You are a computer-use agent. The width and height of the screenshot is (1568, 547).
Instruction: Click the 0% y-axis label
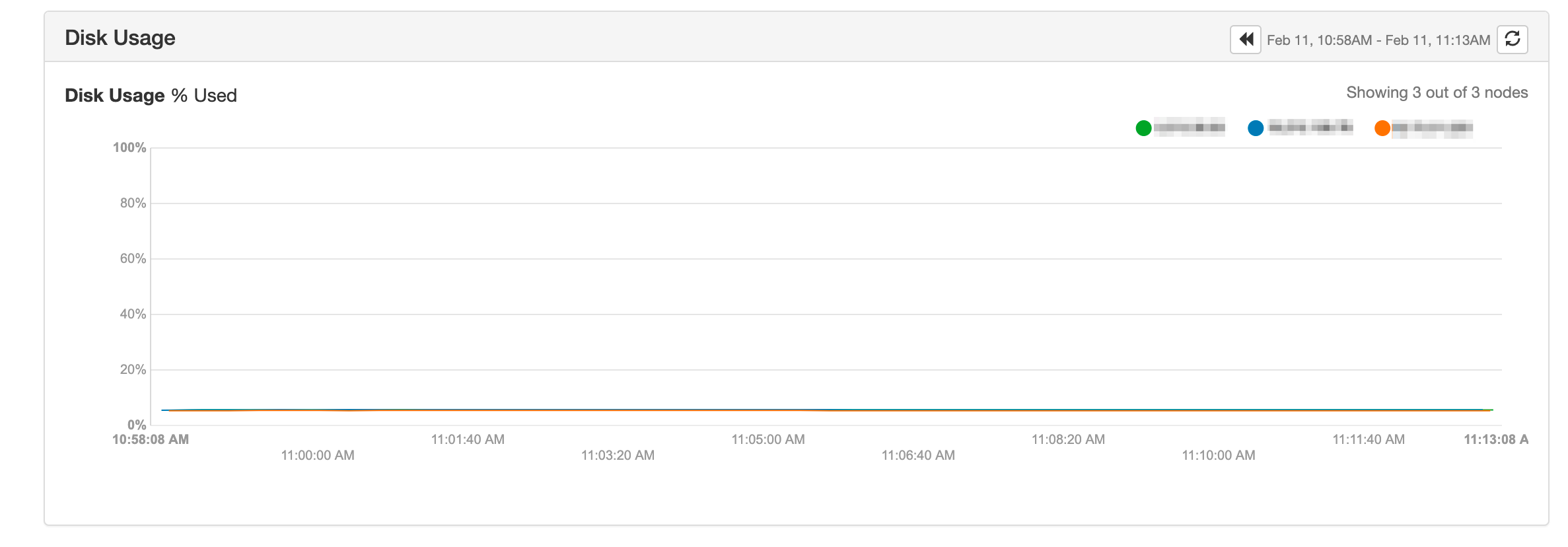click(x=137, y=424)
